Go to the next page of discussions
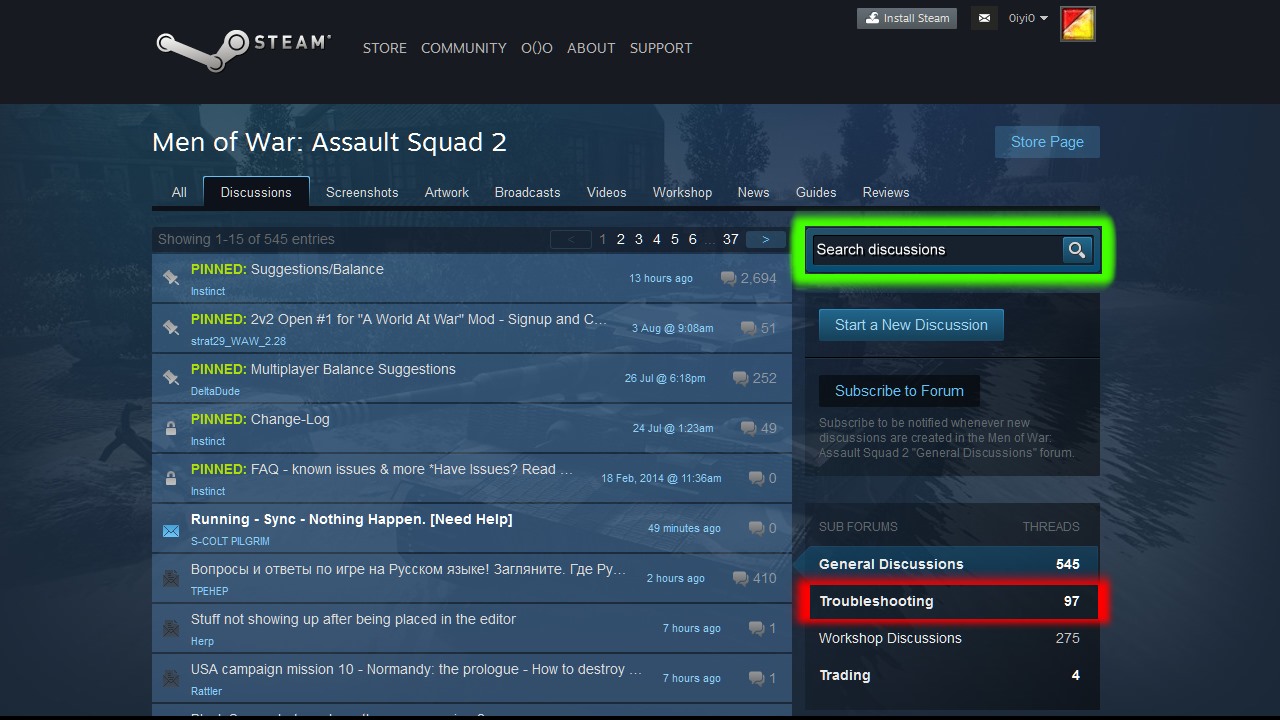This screenshot has width=1280, height=720. 766,239
